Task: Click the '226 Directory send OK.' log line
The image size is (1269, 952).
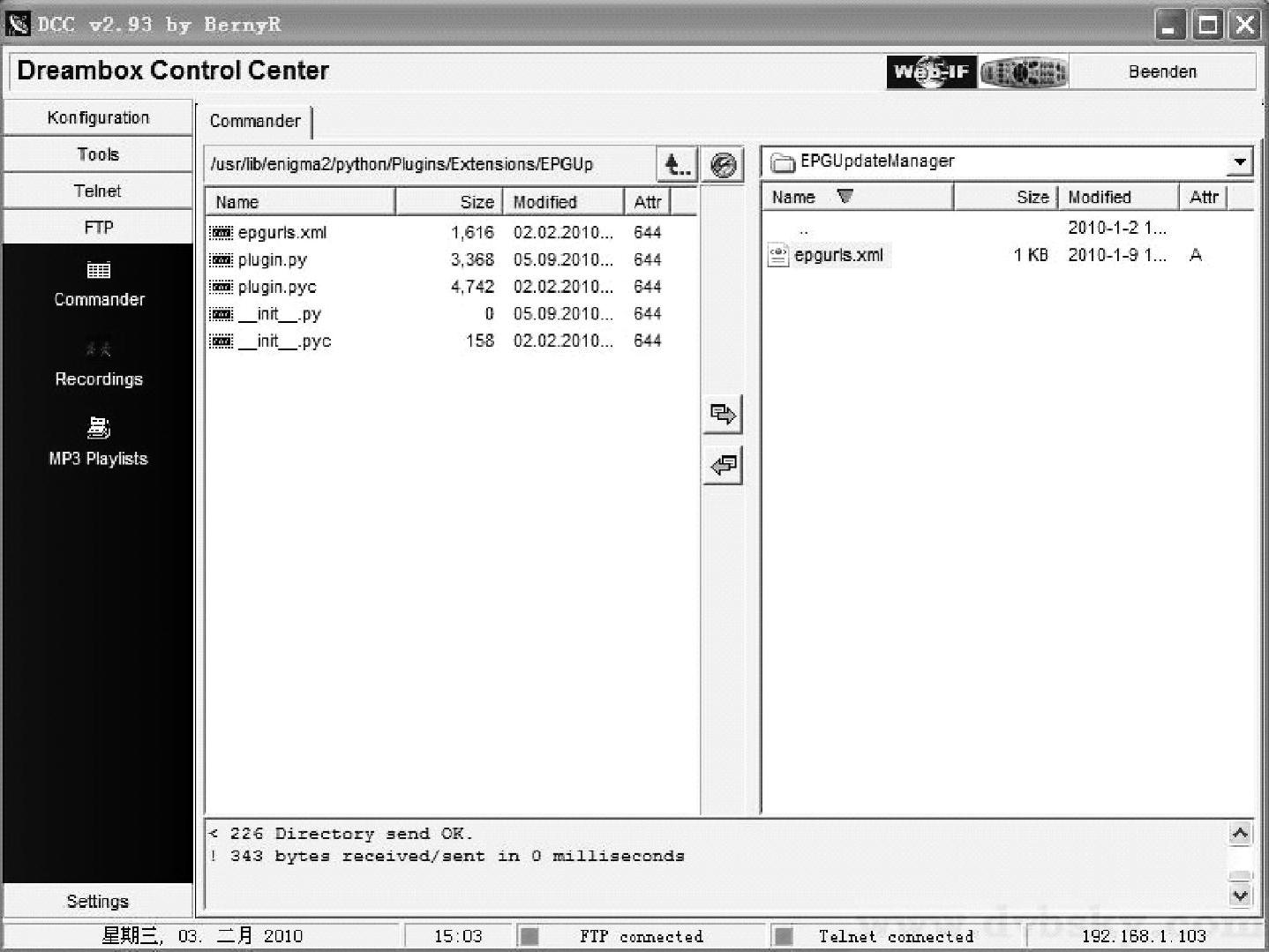Action: [x=342, y=834]
